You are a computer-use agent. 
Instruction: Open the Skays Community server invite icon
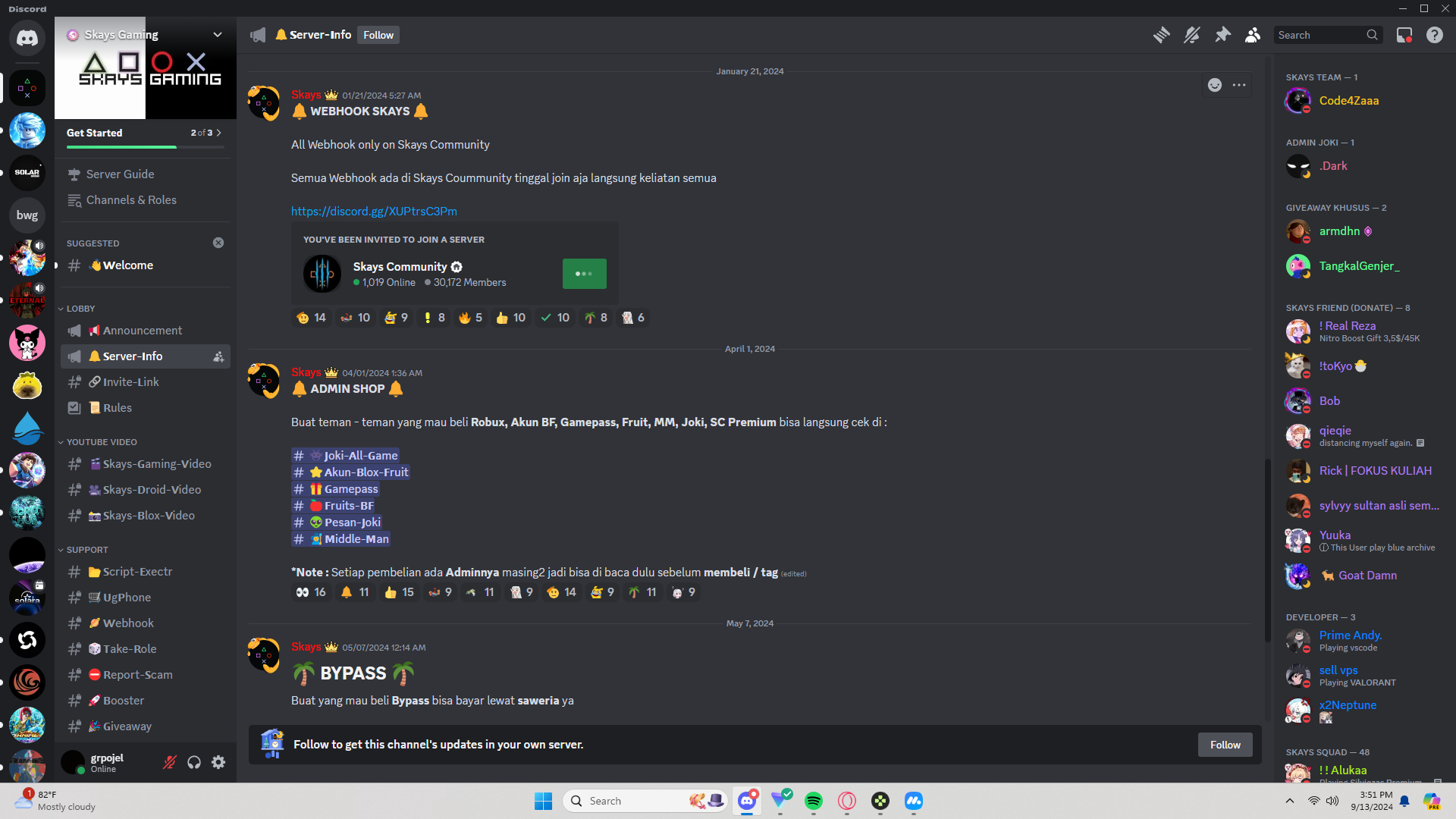pos(322,274)
